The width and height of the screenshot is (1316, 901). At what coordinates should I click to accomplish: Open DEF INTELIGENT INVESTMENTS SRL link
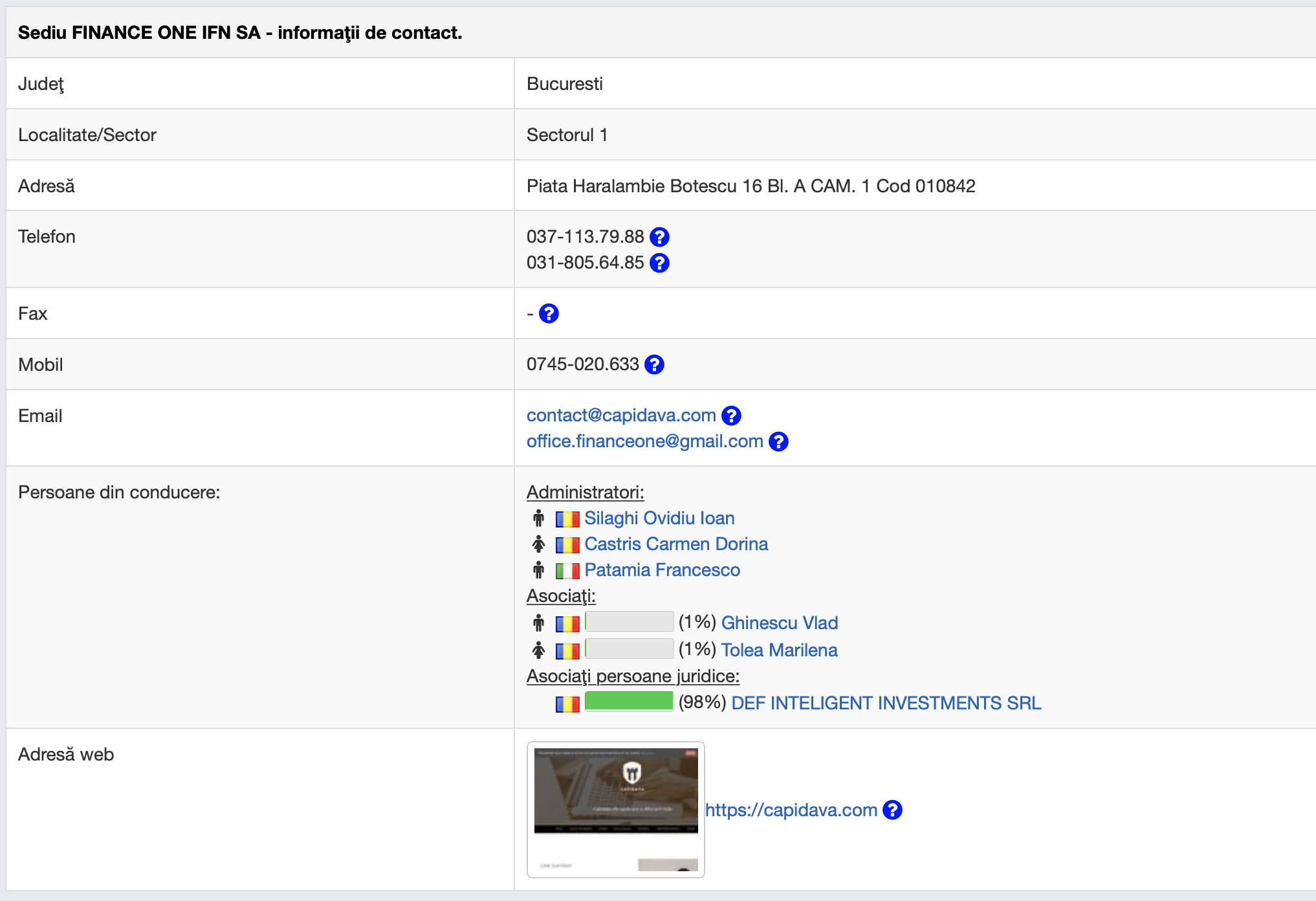[886, 703]
